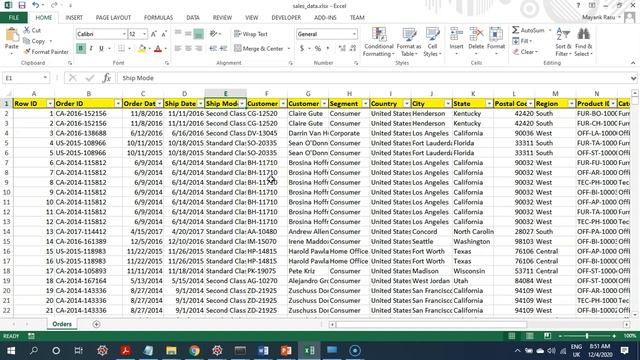Open the General number format dropdown
Image resolution: width=640 pixels, height=360 pixels.
pyautogui.click(x=354, y=34)
